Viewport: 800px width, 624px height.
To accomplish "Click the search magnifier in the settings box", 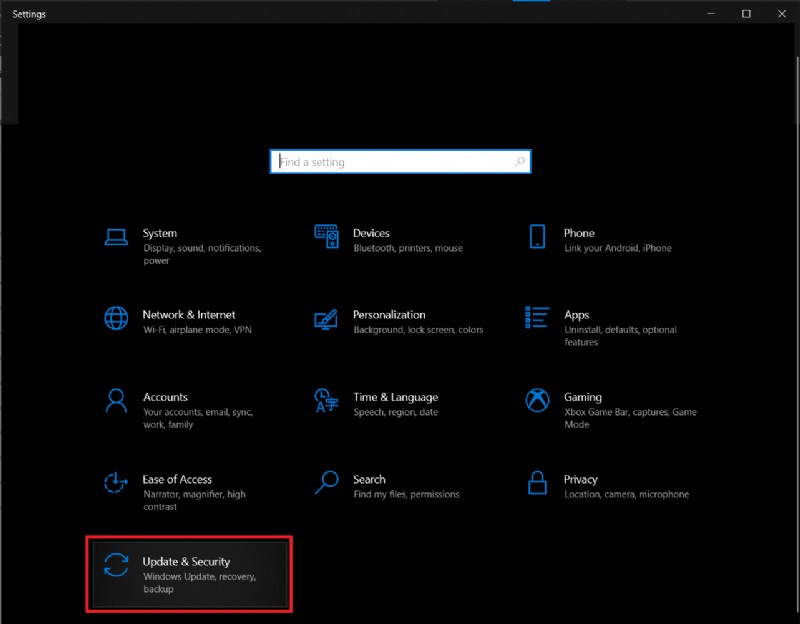I will 520,161.
